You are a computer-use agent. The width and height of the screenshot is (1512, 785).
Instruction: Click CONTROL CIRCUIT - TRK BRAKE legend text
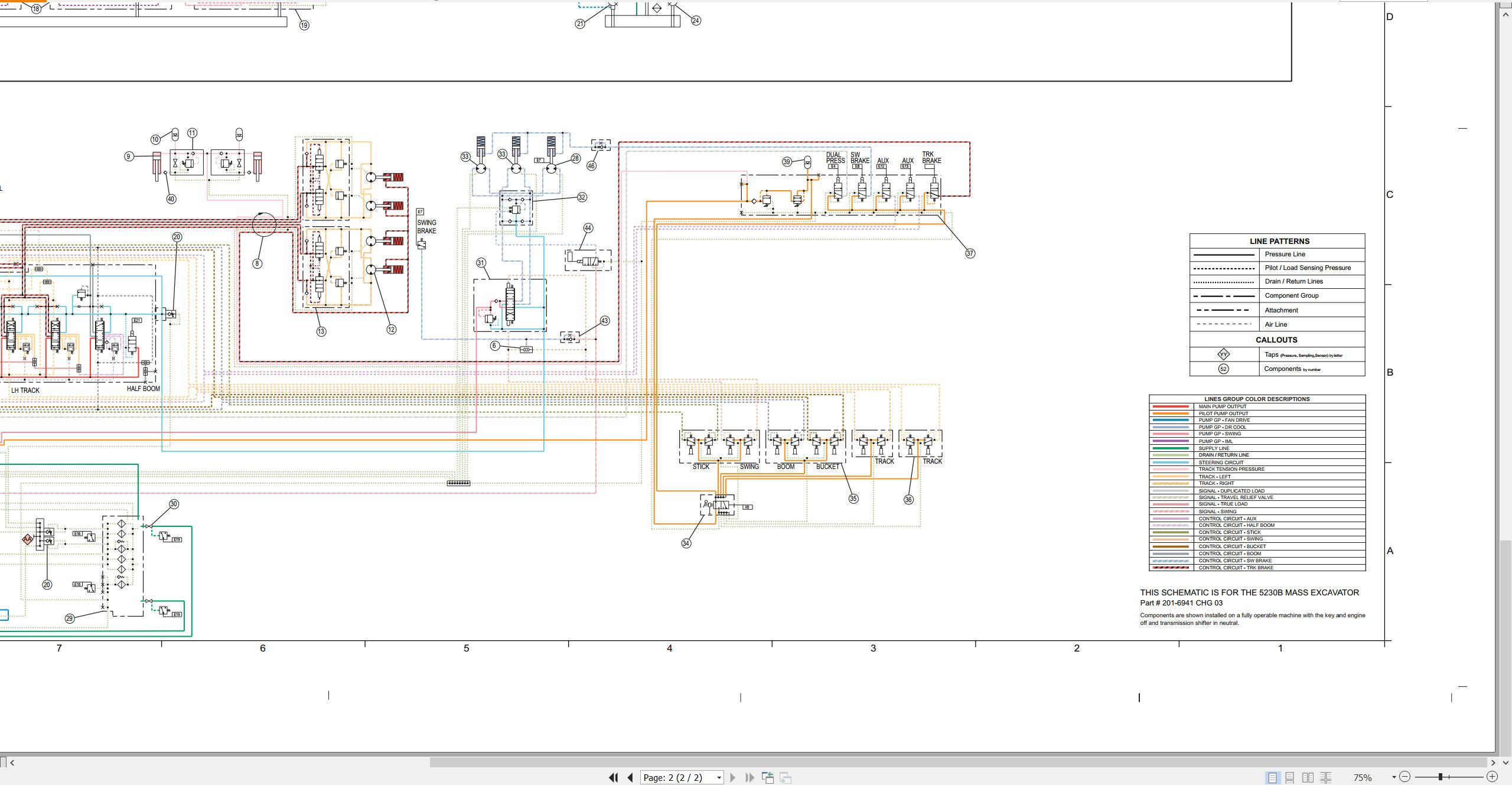1236,568
